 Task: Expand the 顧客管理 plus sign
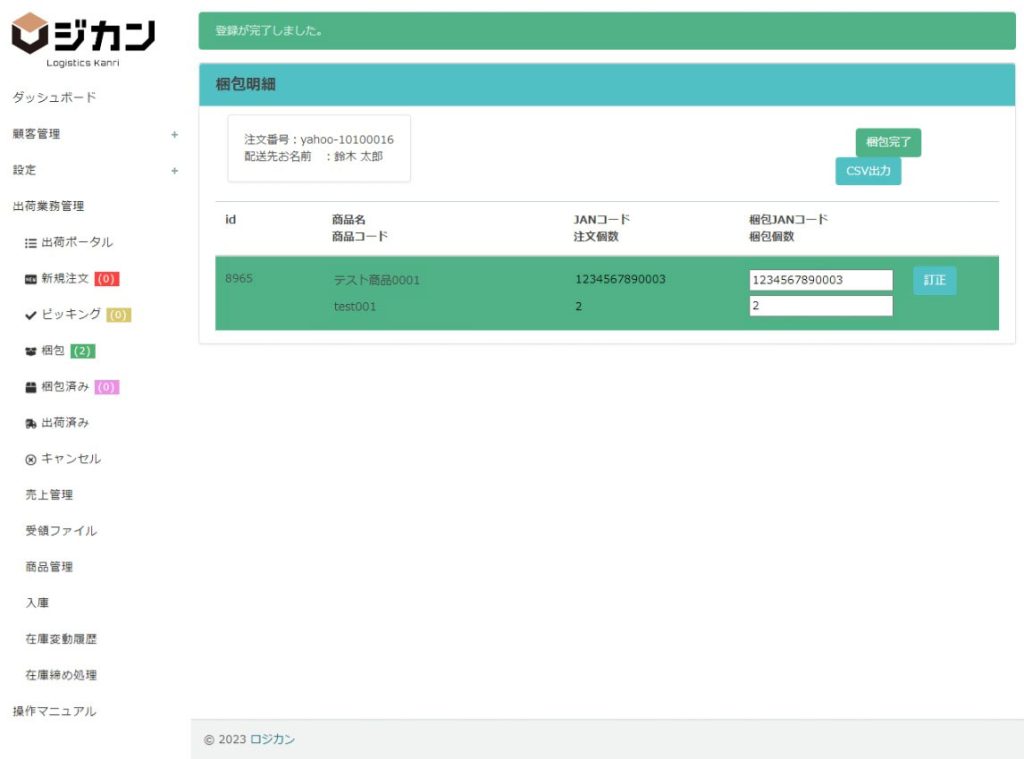point(174,134)
